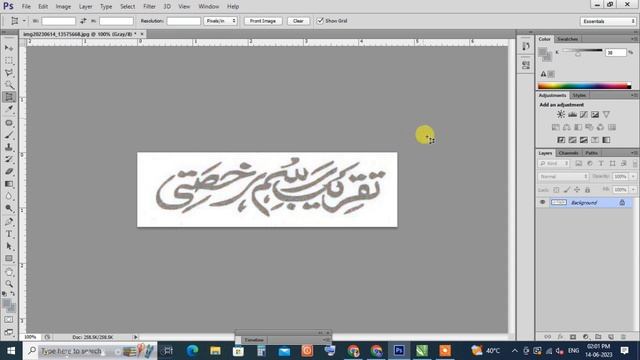The image size is (640, 360).
Task: Swap width and height values icon
Action: (x=83, y=21)
